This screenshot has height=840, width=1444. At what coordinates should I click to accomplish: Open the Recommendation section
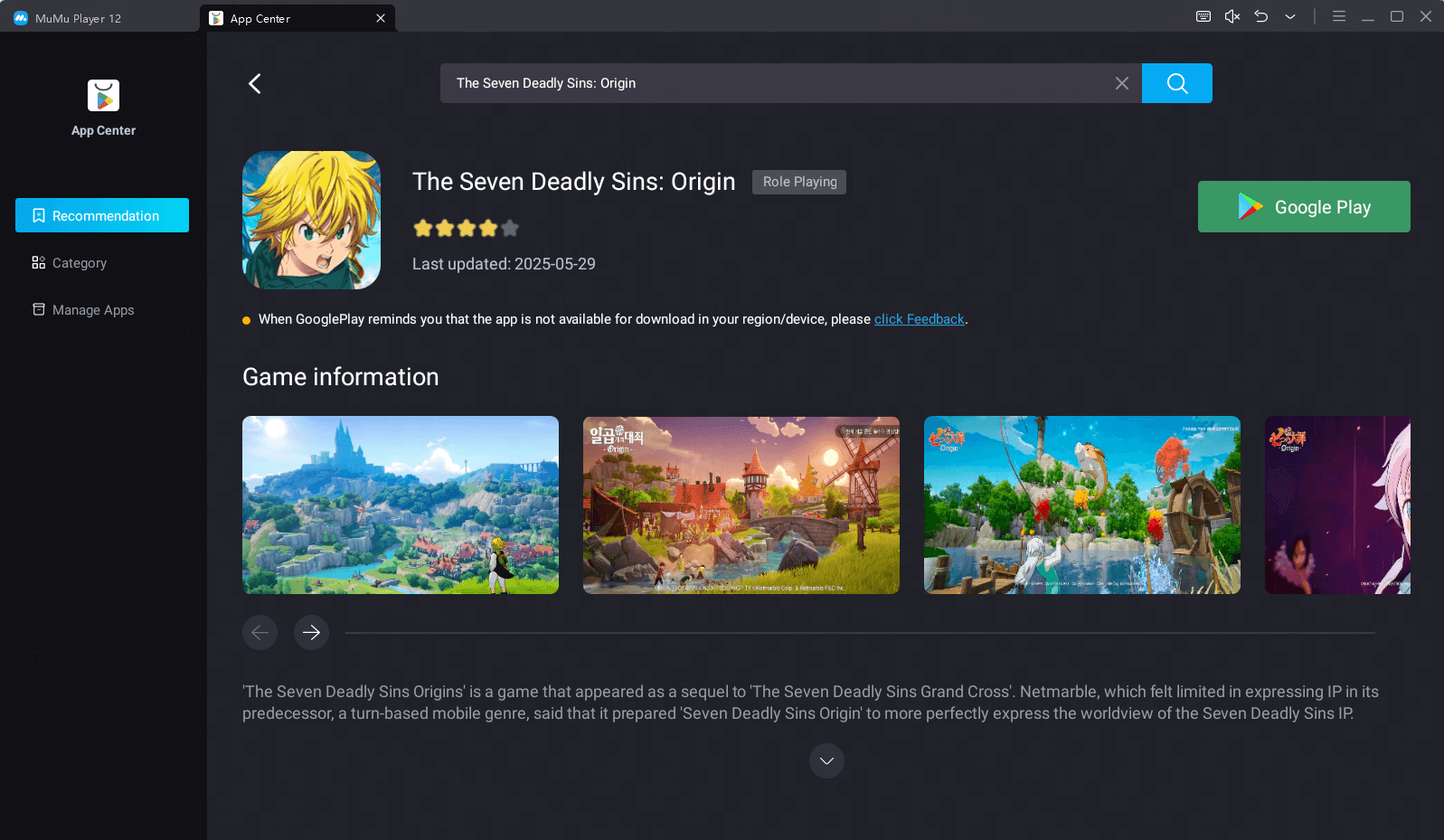point(102,215)
